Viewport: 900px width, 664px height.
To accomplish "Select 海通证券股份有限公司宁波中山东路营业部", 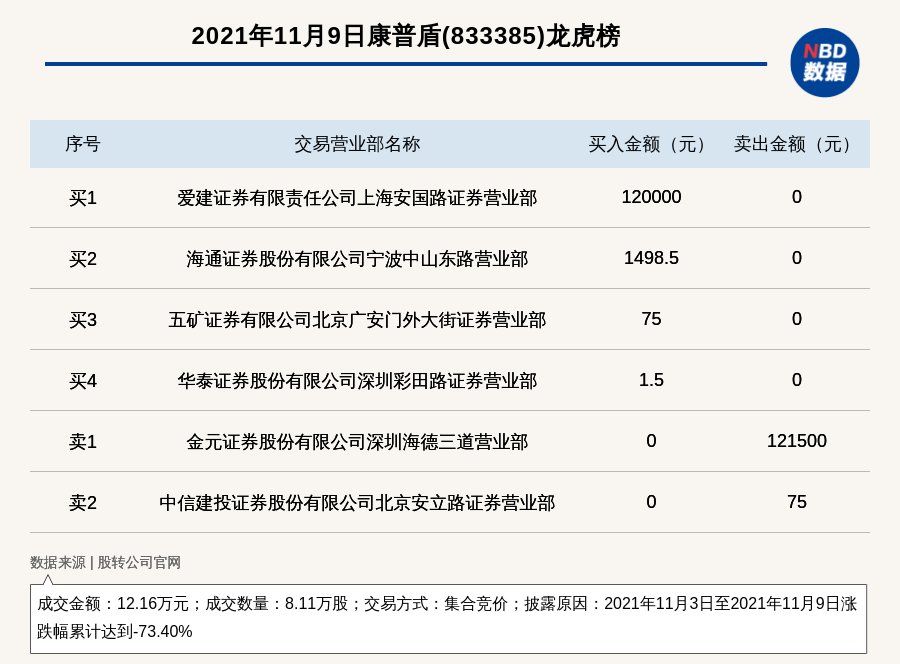I will (357, 259).
